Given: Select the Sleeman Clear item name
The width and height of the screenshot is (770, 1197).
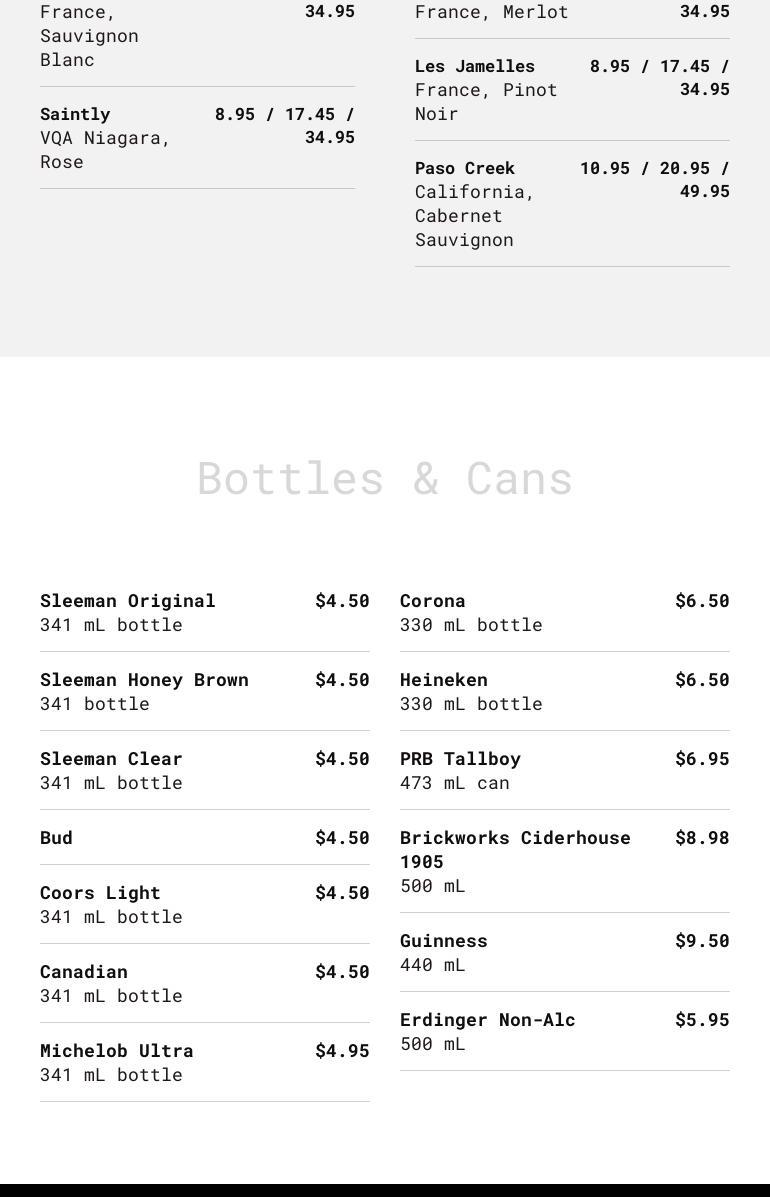Looking at the screenshot, I should 111,759.
